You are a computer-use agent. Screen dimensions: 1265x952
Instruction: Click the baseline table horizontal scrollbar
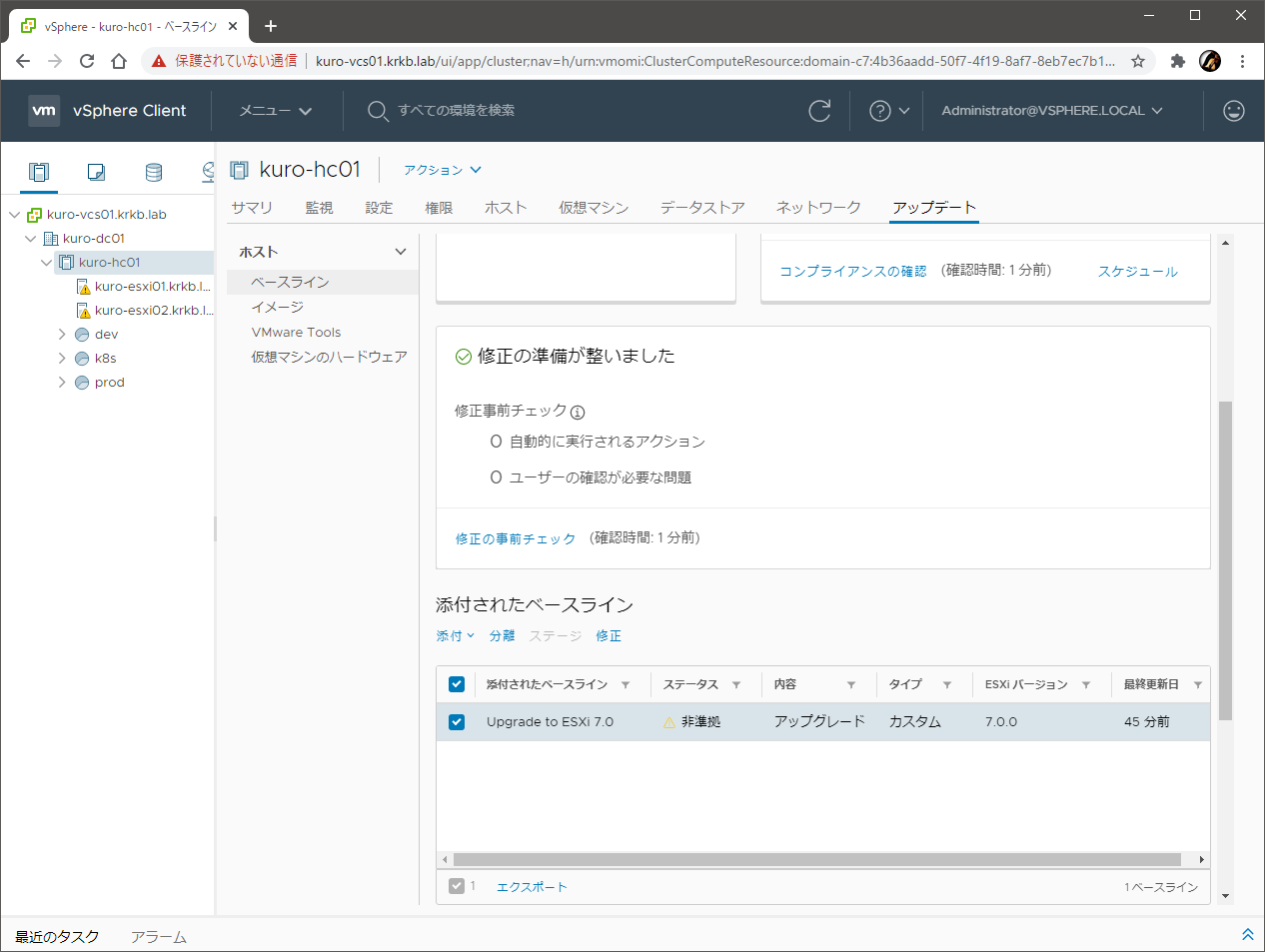click(x=816, y=859)
